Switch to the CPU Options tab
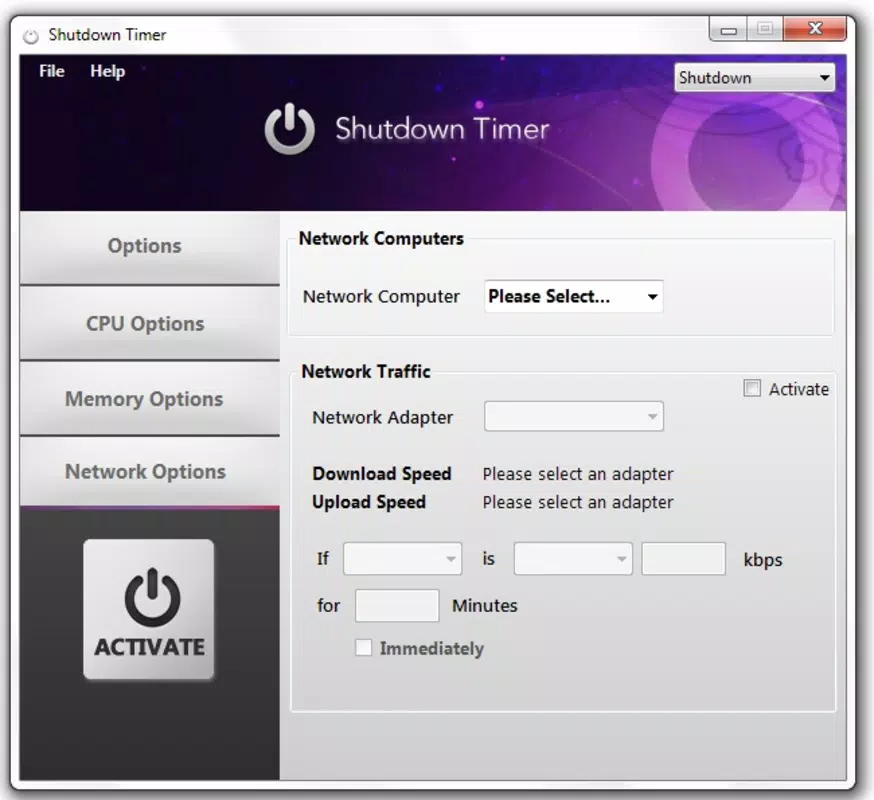874x800 pixels. coord(149,323)
